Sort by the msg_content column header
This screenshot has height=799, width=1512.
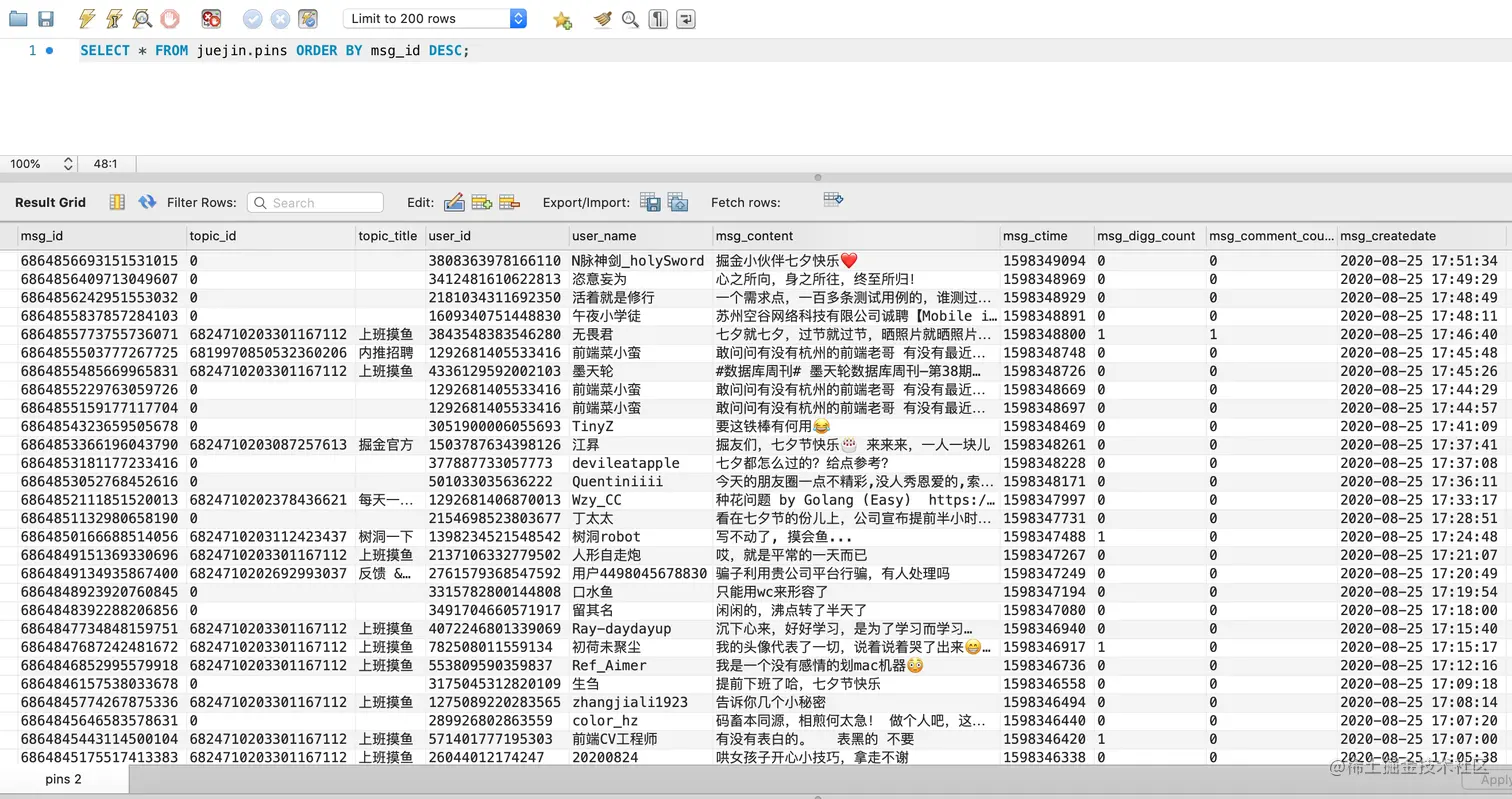click(x=857, y=236)
